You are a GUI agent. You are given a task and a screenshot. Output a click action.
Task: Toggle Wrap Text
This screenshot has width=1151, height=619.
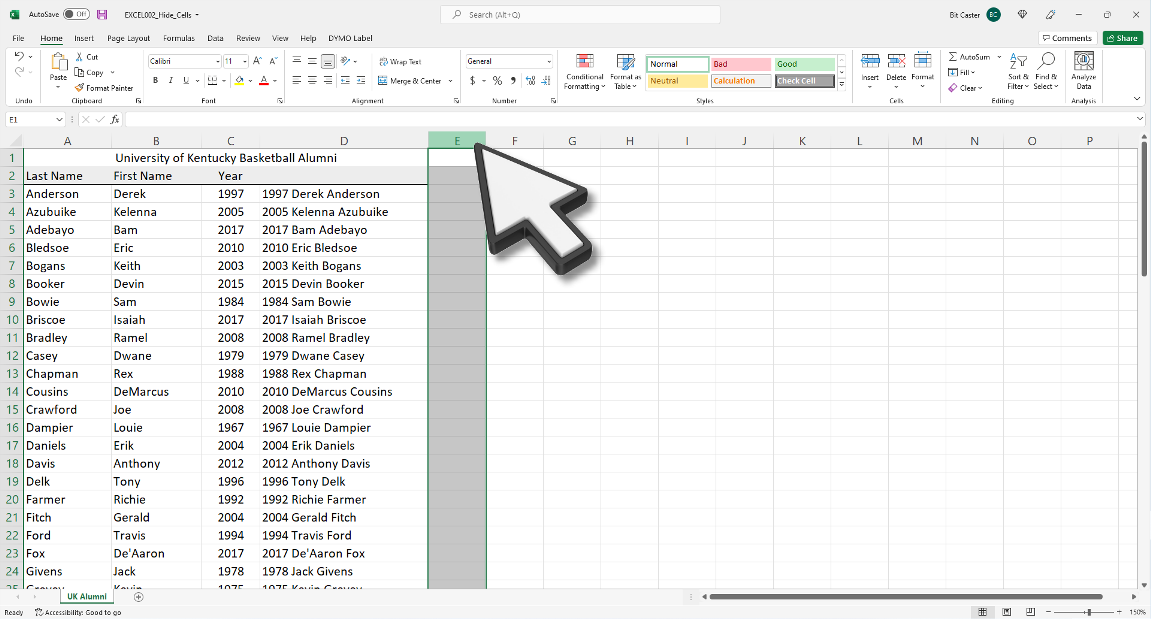[400, 62]
